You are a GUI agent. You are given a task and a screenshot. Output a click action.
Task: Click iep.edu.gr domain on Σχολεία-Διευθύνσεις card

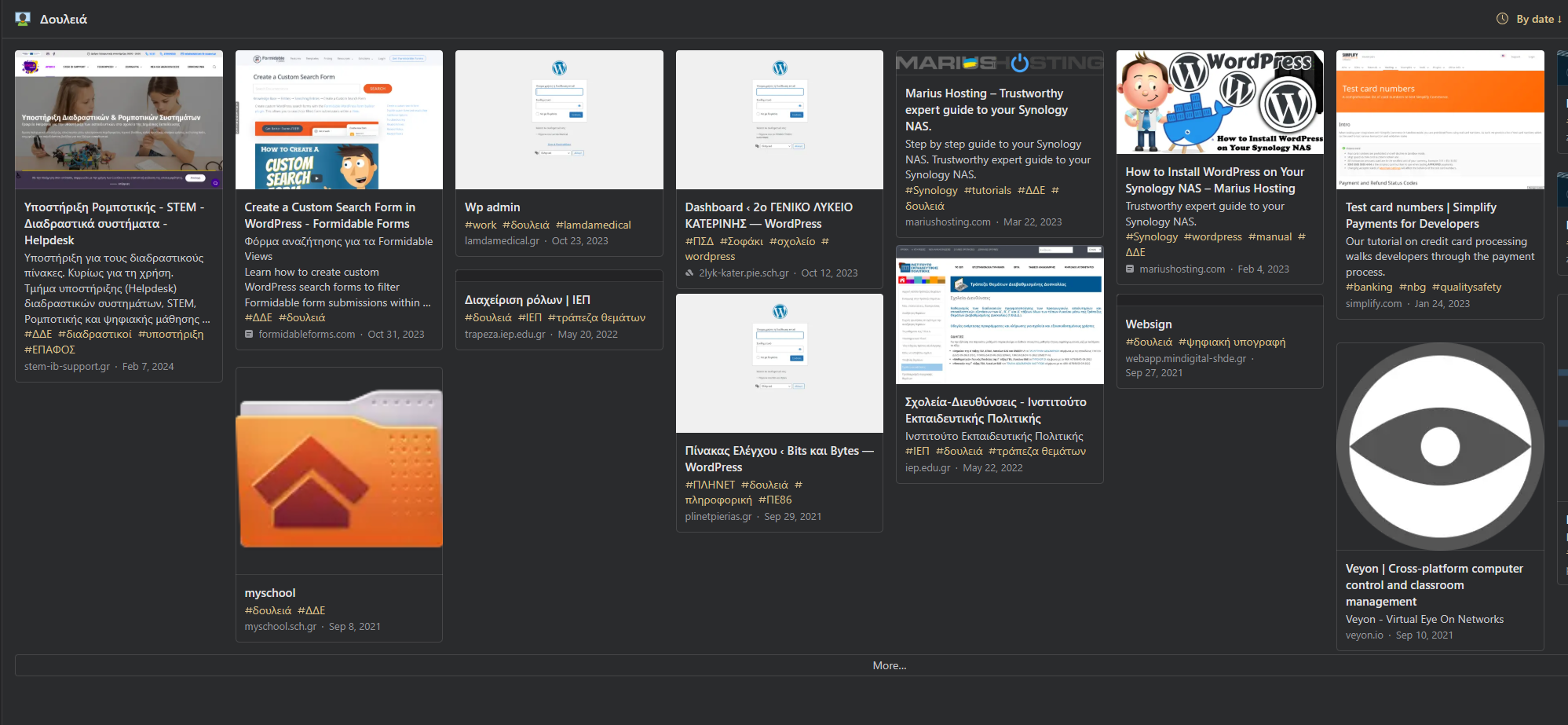[927, 467]
